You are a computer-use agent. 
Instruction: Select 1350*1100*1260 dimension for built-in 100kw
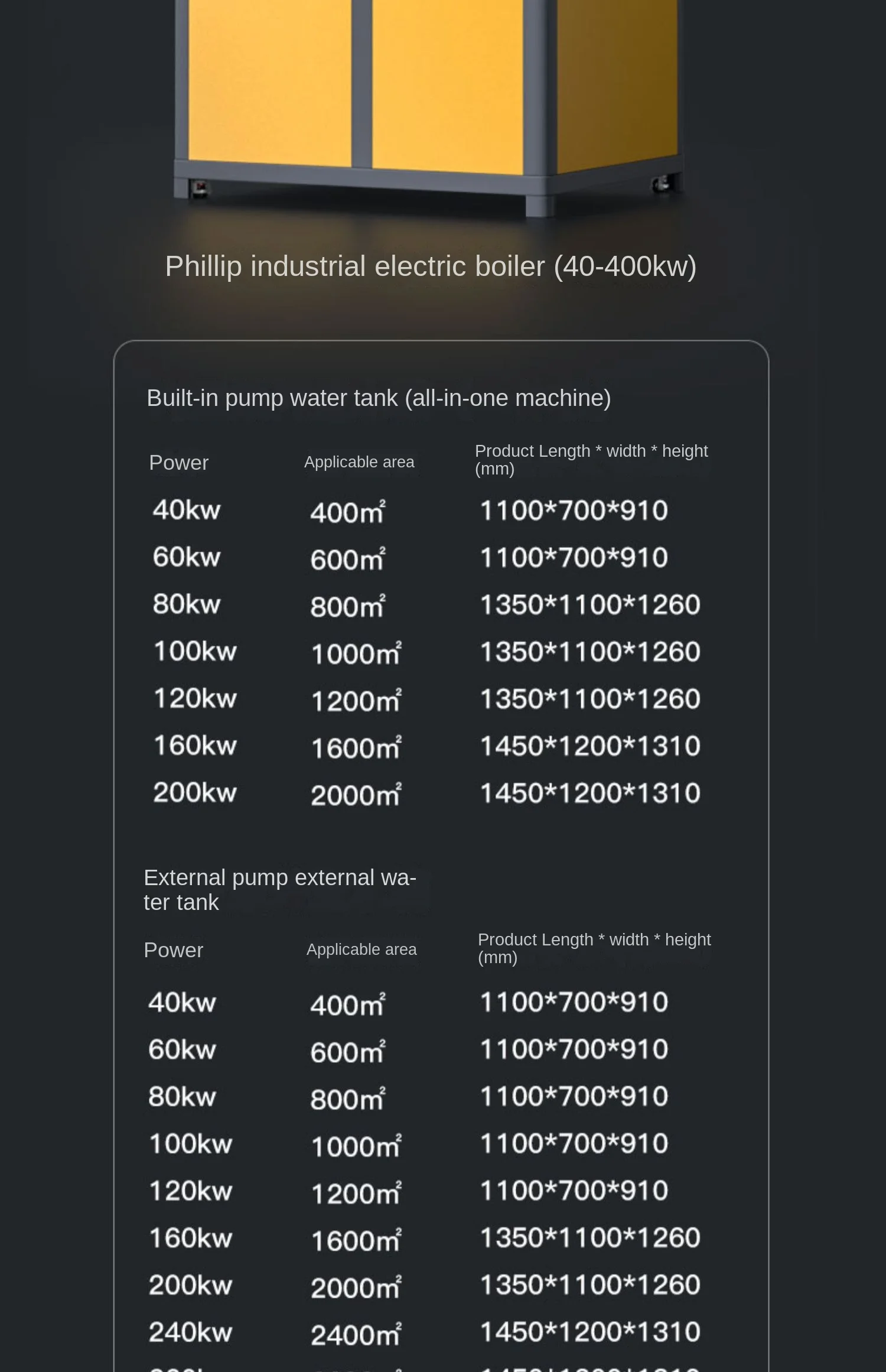tap(590, 652)
